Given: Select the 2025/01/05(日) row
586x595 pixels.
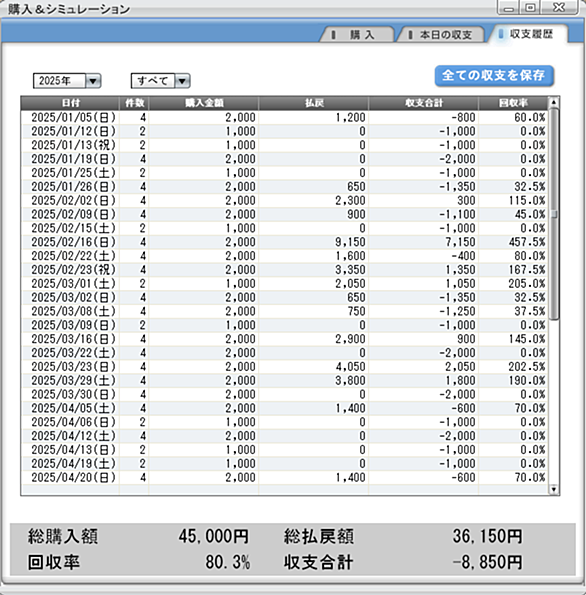Looking at the screenshot, I should 284,117.
